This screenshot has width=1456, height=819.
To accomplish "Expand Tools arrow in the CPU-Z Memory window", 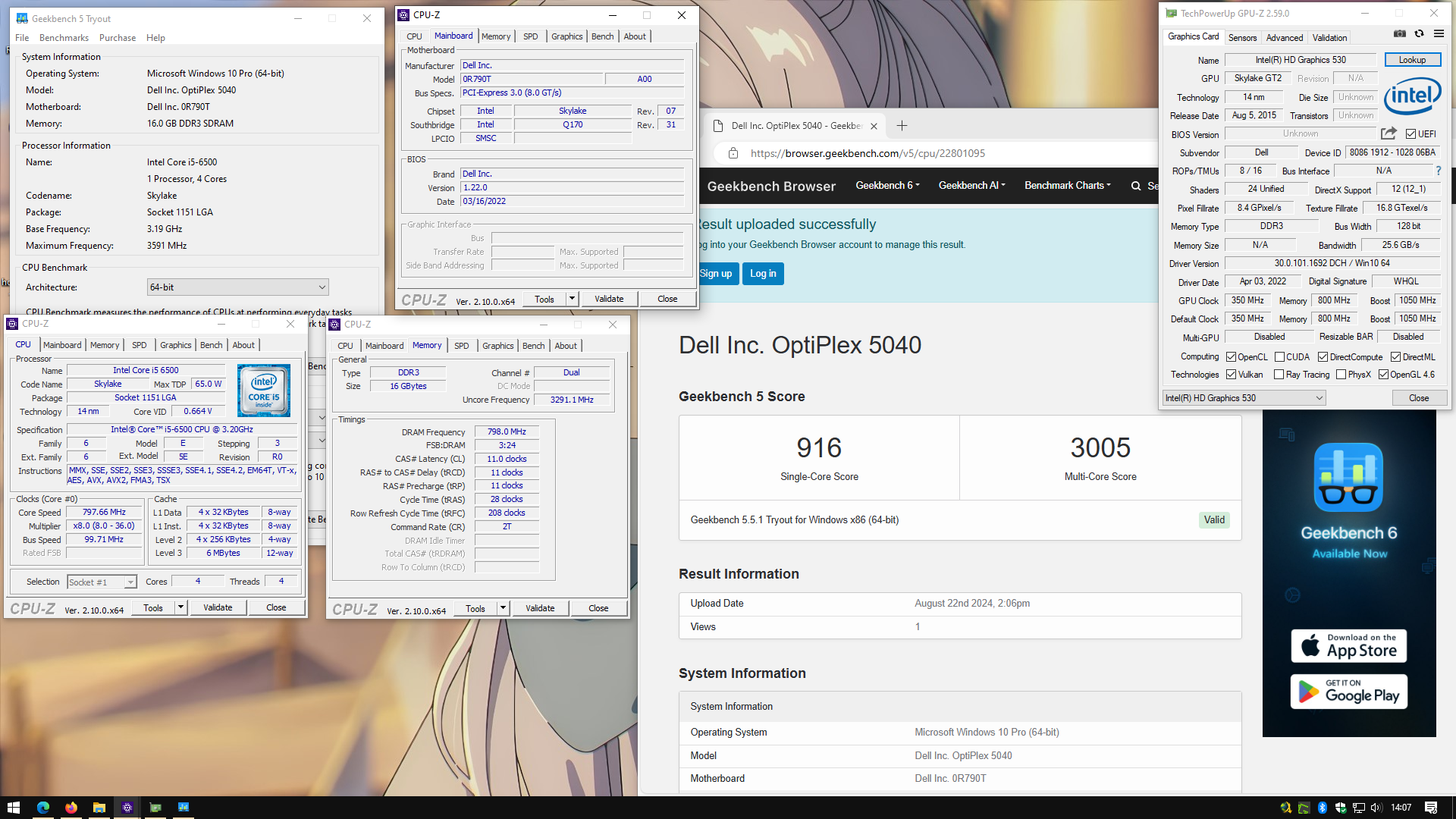I will 503,608.
